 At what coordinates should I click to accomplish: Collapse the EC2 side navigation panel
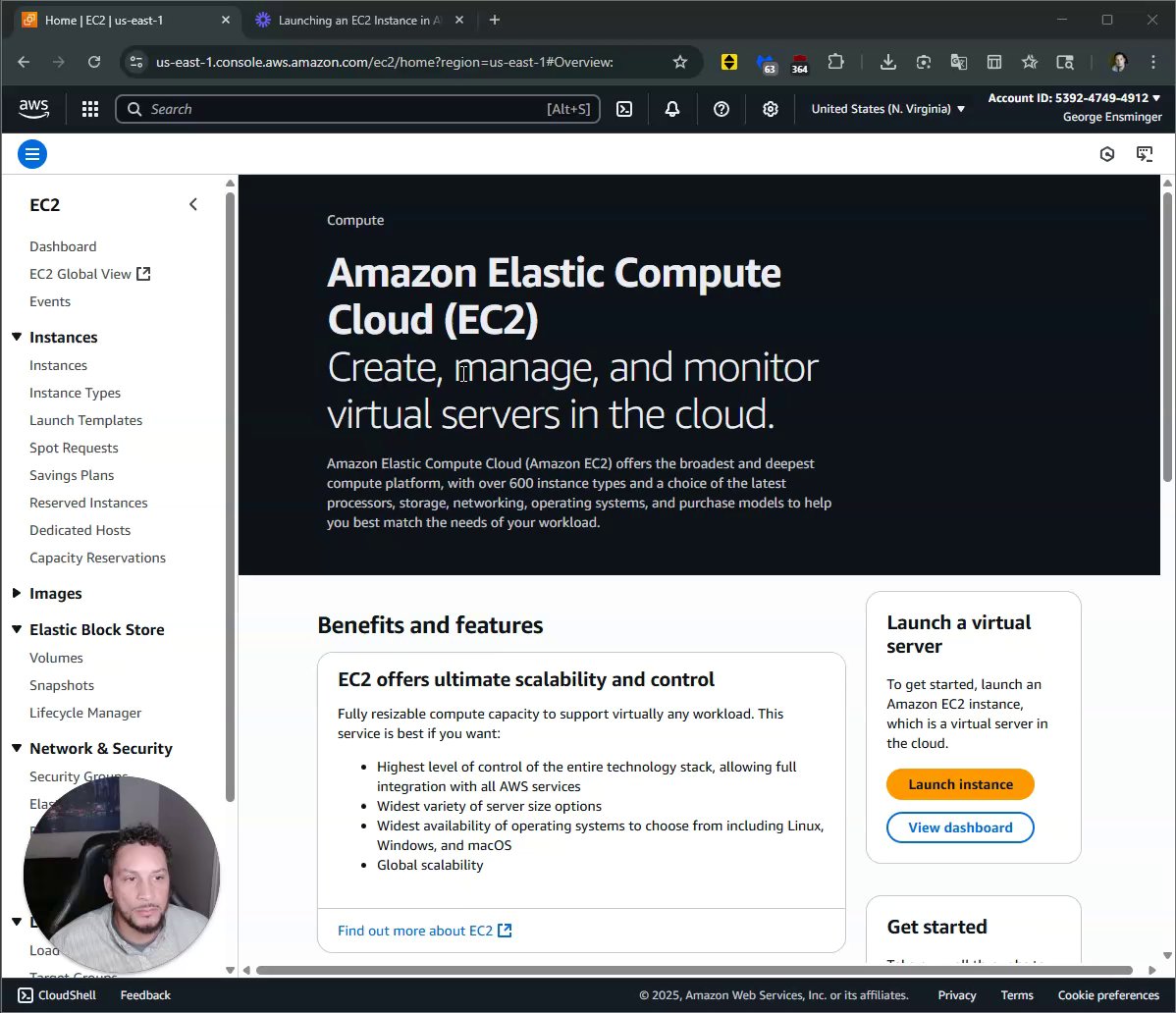[x=193, y=205]
